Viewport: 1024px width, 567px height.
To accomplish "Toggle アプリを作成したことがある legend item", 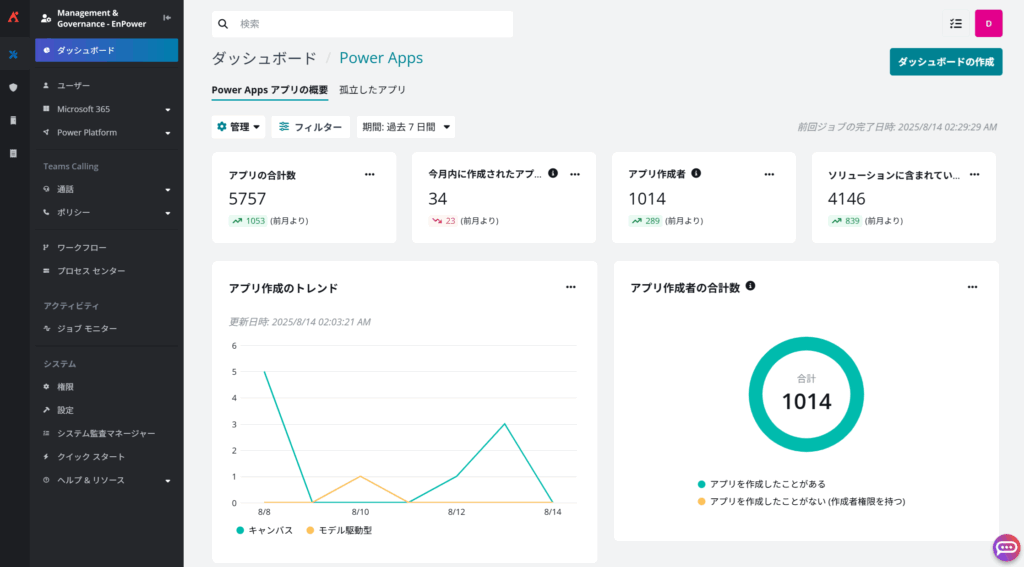I will 761,484.
